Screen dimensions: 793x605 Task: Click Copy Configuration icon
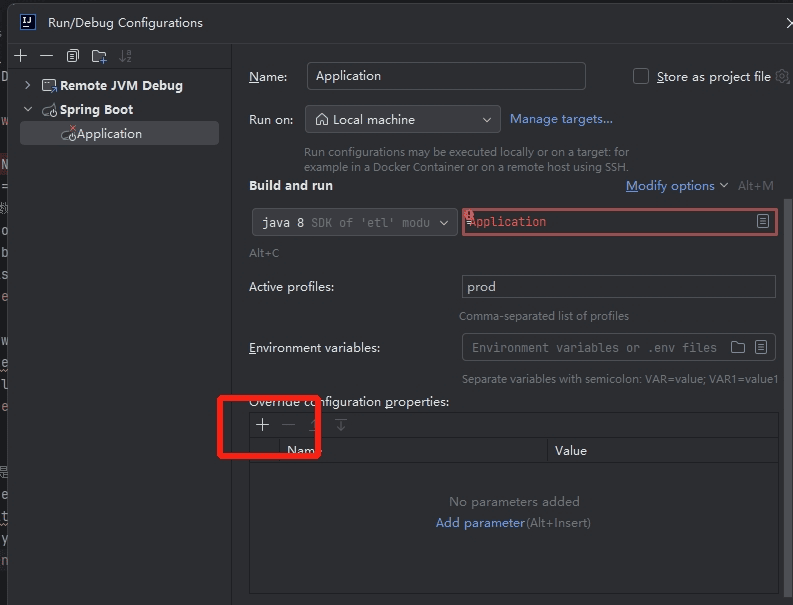(73, 56)
